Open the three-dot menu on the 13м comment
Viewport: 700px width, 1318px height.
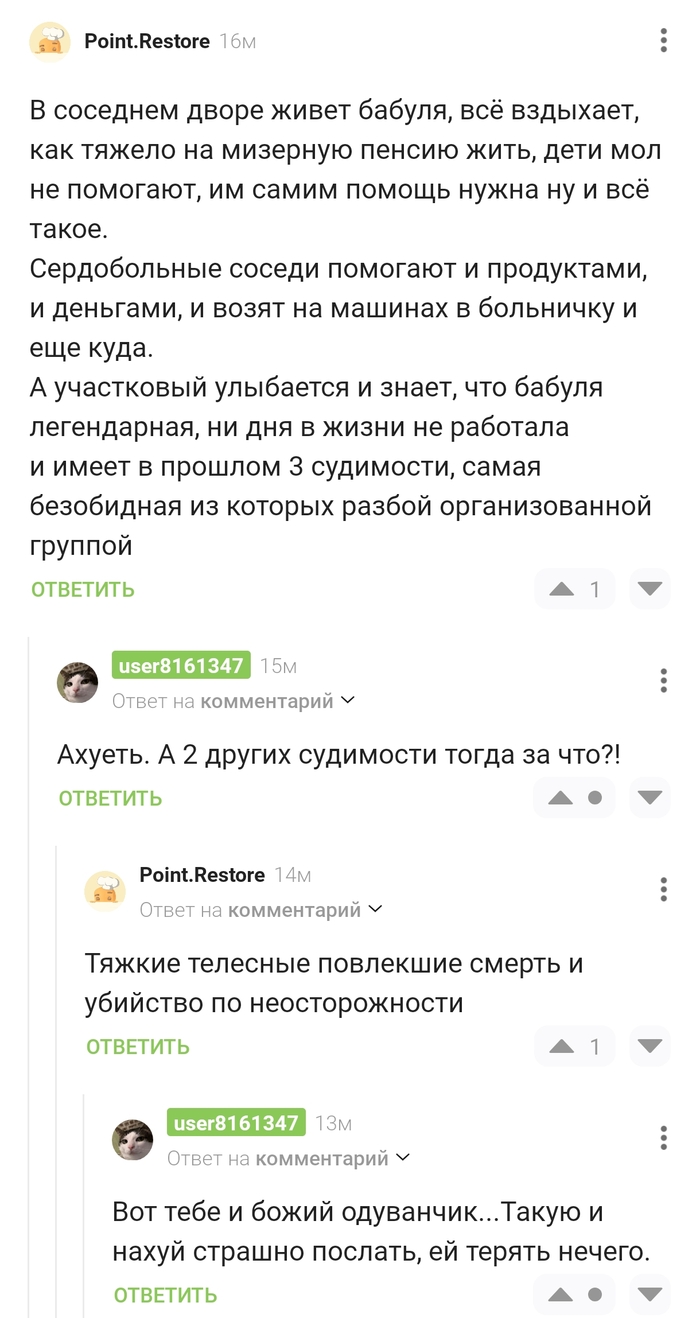[x=664, y=1137]
